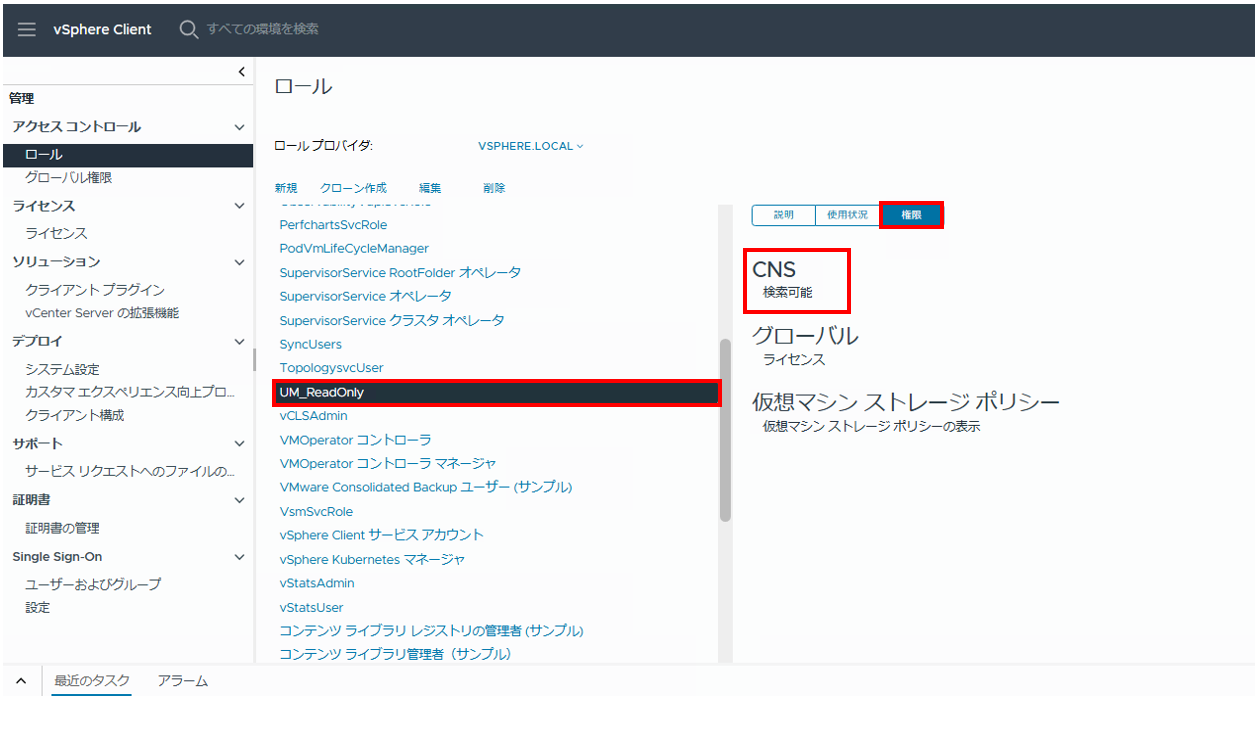
Task: Select ロール in the sidebar
Action: point(128,155)
